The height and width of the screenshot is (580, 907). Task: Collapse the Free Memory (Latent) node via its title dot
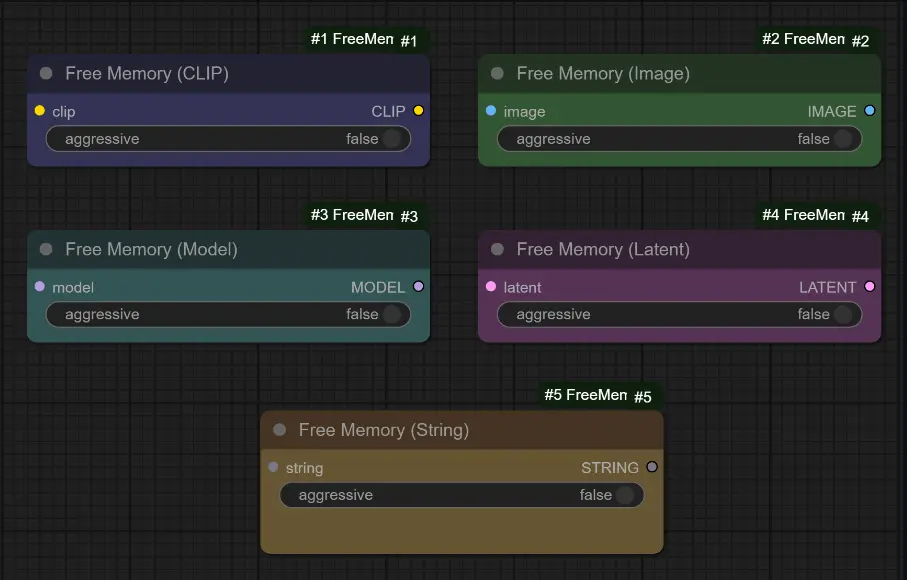pos(497,249)
